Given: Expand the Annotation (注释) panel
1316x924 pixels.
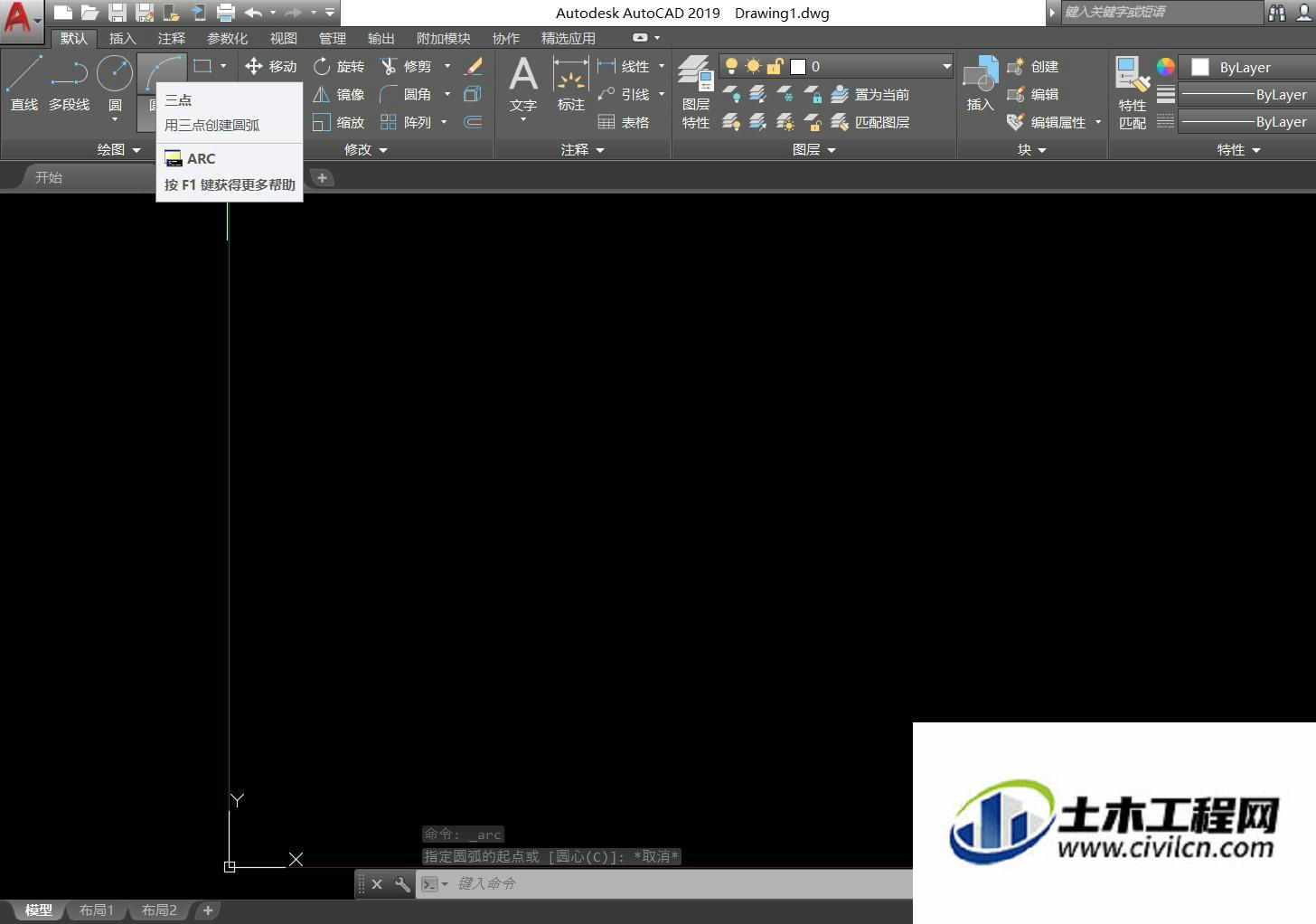Looking at the screenshot, I should [x=582, y=149].
